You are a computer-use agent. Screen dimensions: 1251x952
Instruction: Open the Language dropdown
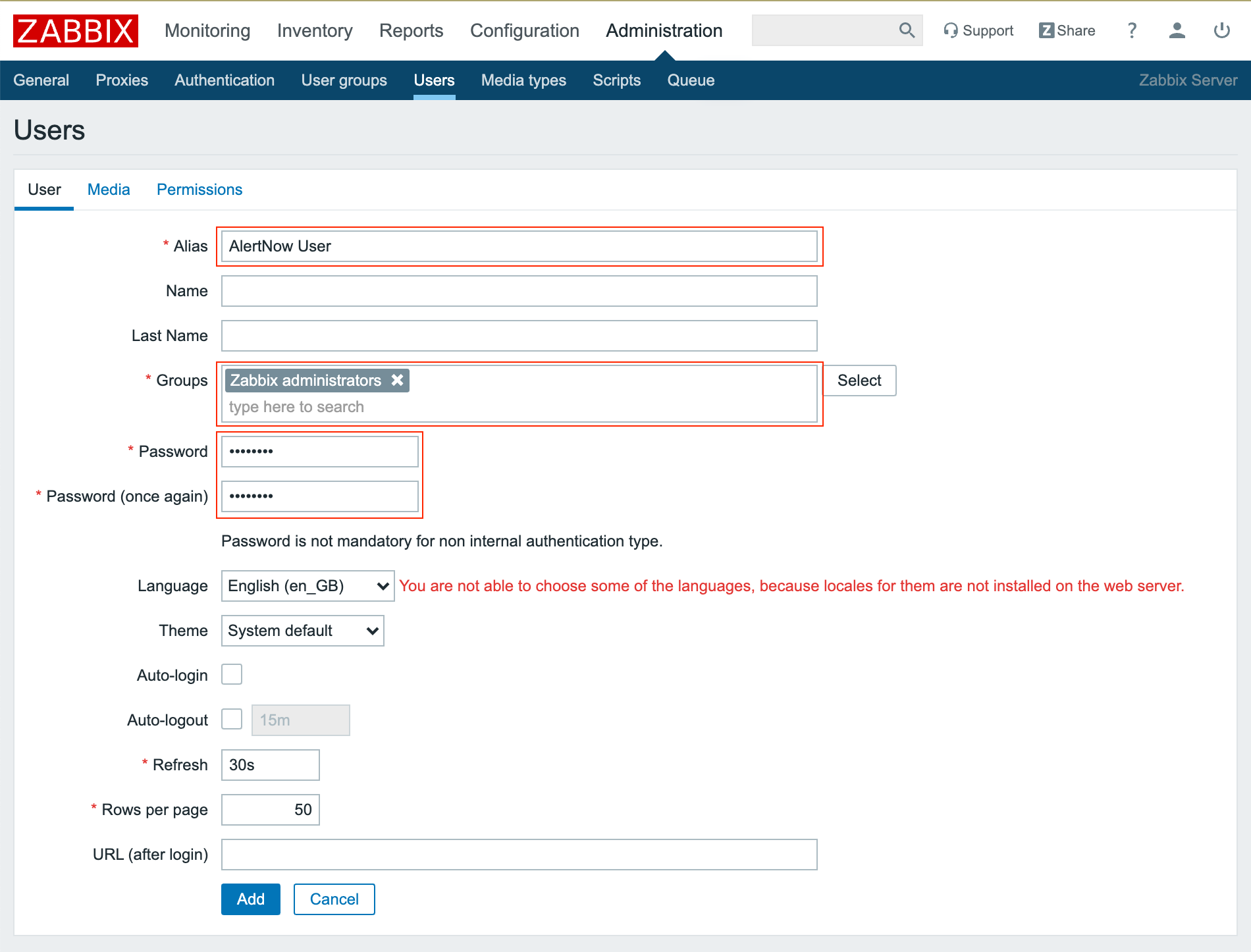point(307,586)
